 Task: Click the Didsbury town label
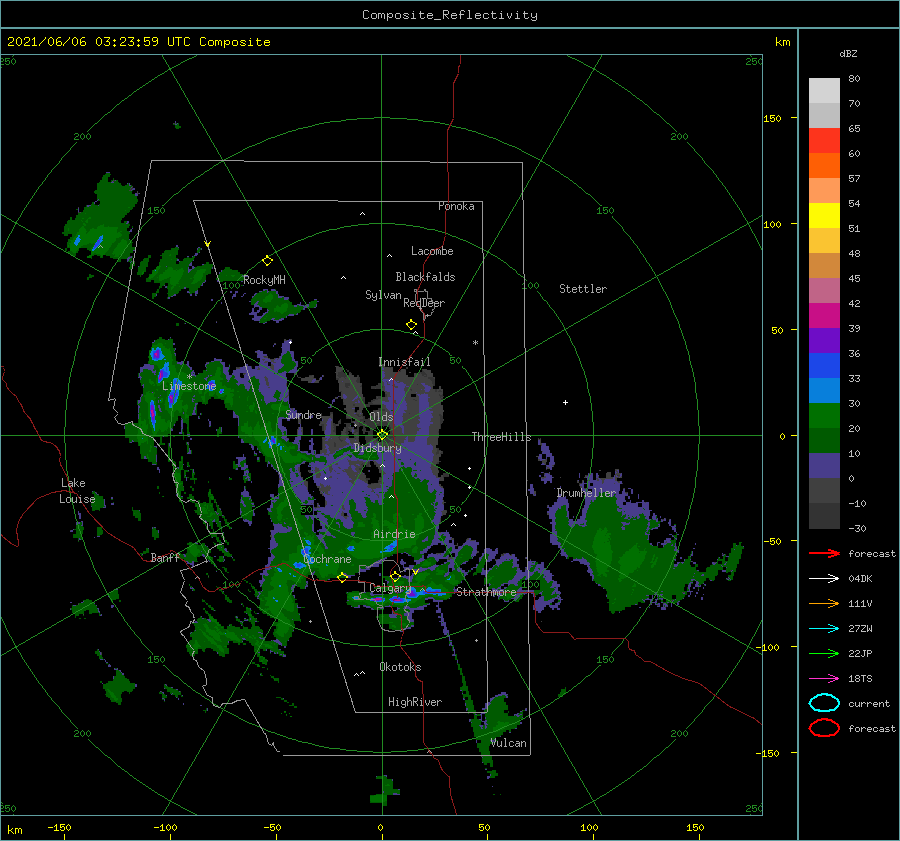[377, 448]
